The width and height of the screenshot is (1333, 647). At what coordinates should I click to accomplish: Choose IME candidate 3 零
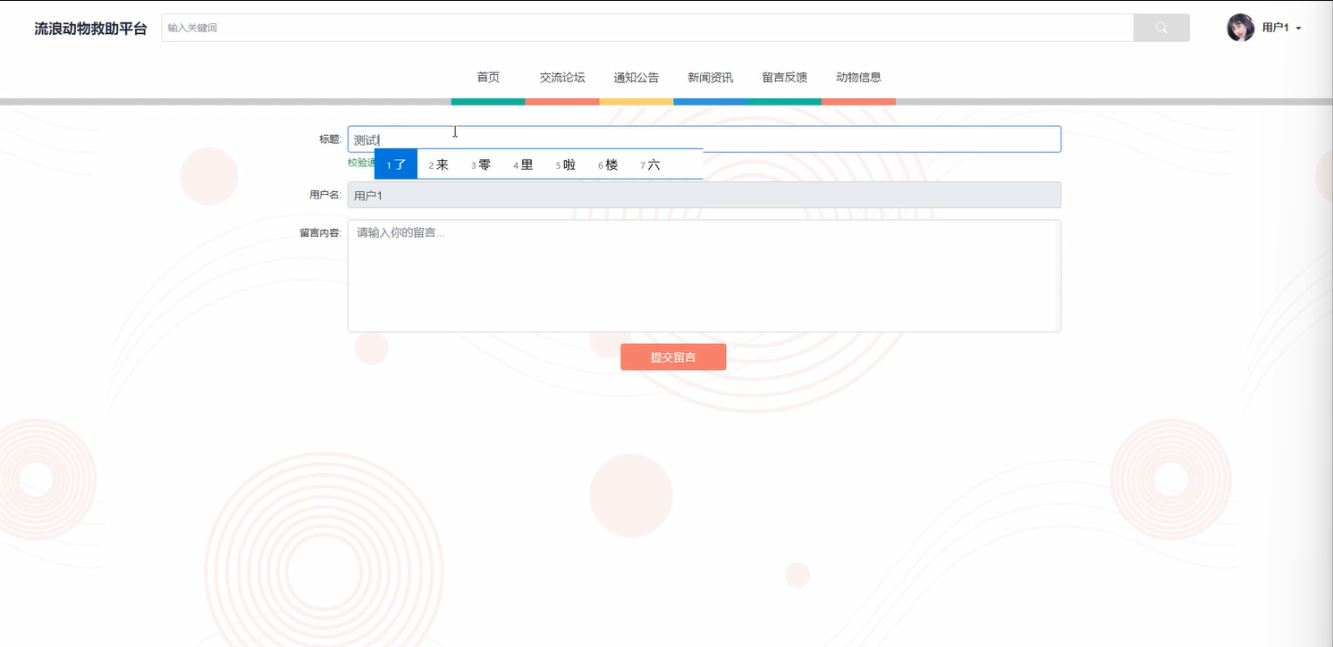point(481,165)
